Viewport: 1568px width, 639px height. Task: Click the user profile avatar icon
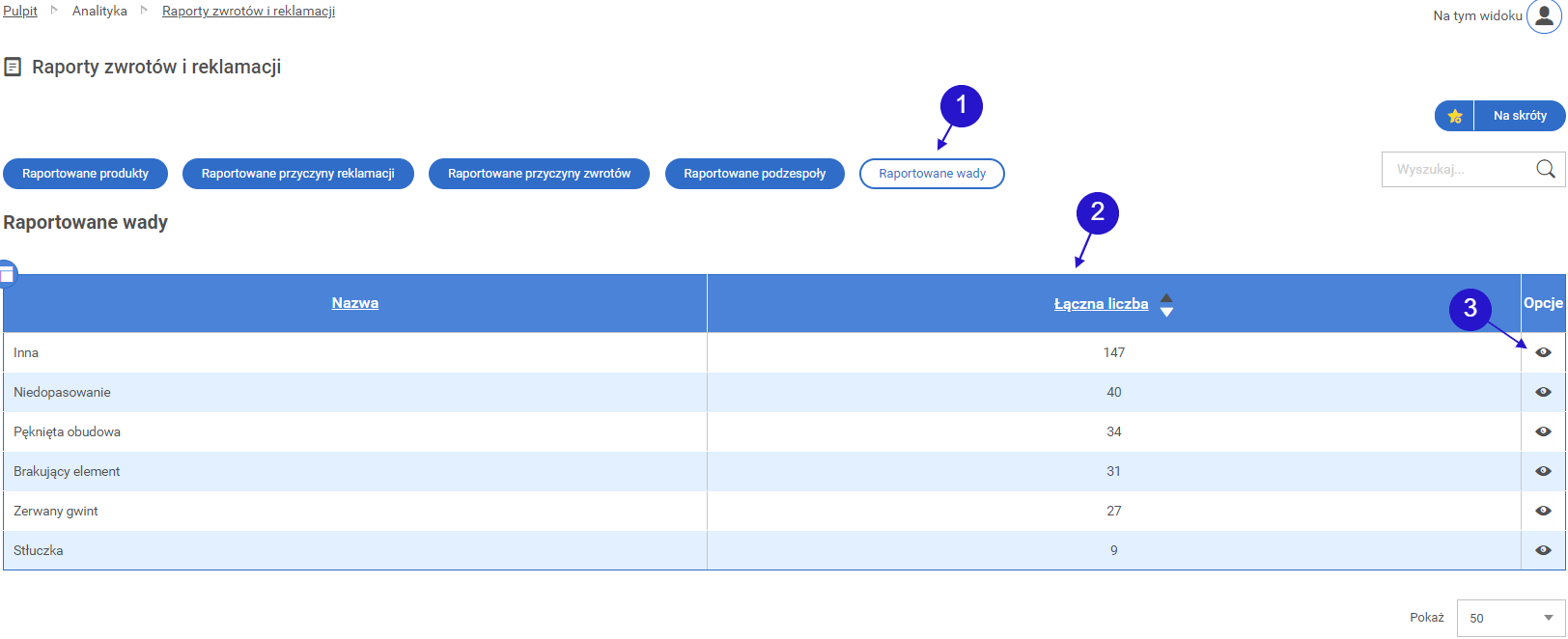tap(1544, 16)
